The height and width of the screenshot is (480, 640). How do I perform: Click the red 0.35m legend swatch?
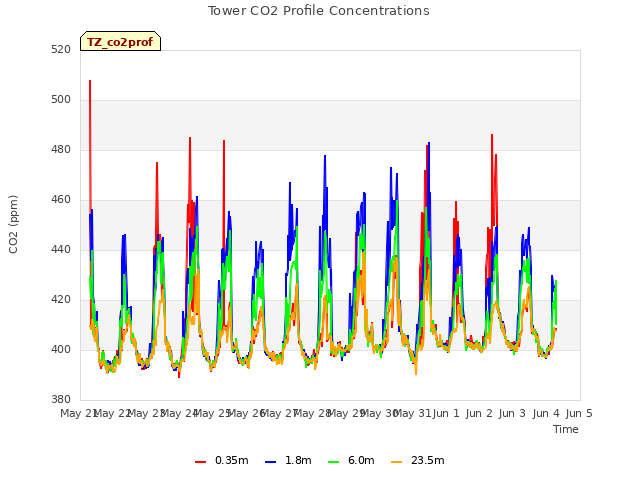(x=200, y=462)
